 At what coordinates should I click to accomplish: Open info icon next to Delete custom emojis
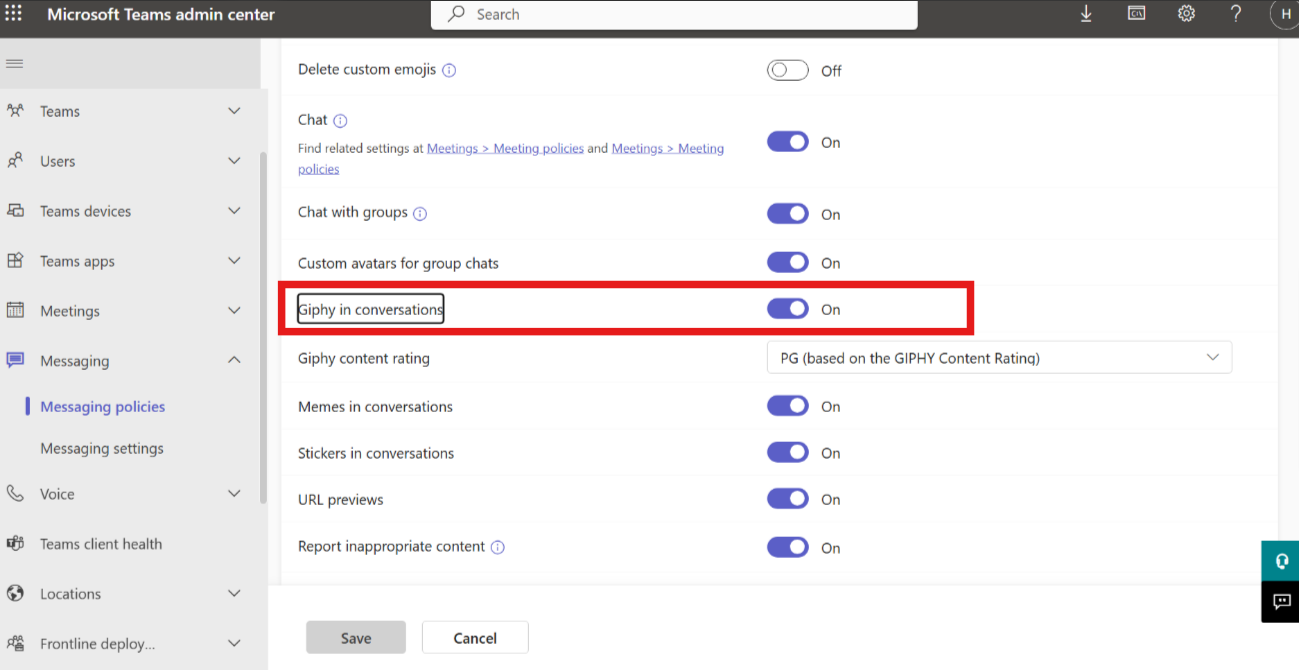tap(449, 71)
